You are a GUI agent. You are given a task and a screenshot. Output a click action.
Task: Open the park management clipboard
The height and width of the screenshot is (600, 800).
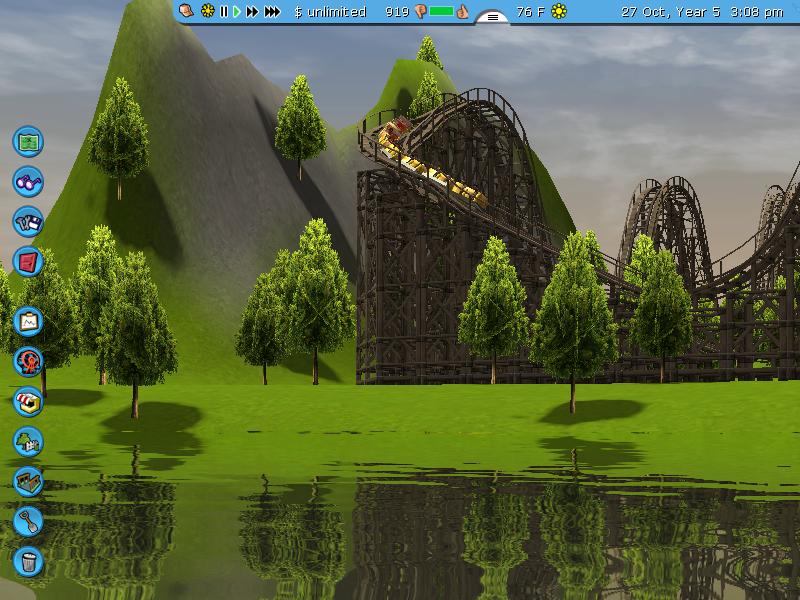coord(28,321)
